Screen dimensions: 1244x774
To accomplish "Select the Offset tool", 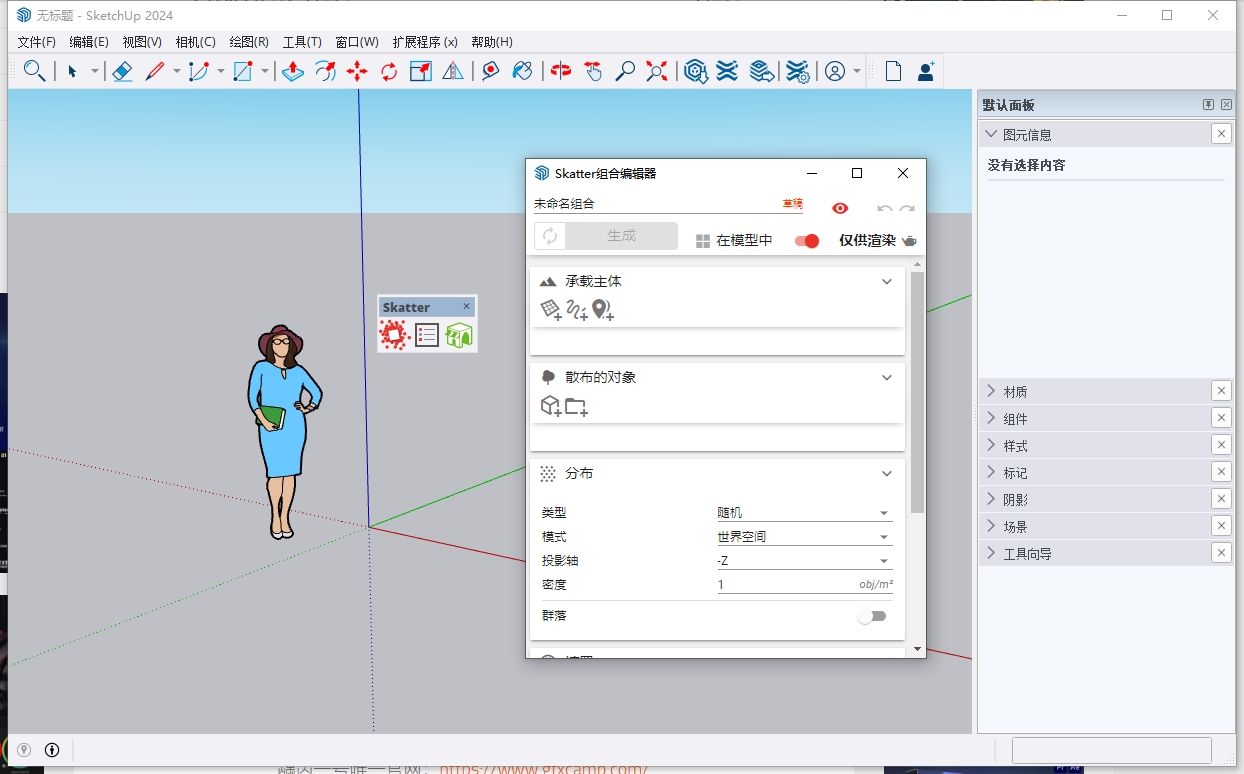I will click(325, 71).
